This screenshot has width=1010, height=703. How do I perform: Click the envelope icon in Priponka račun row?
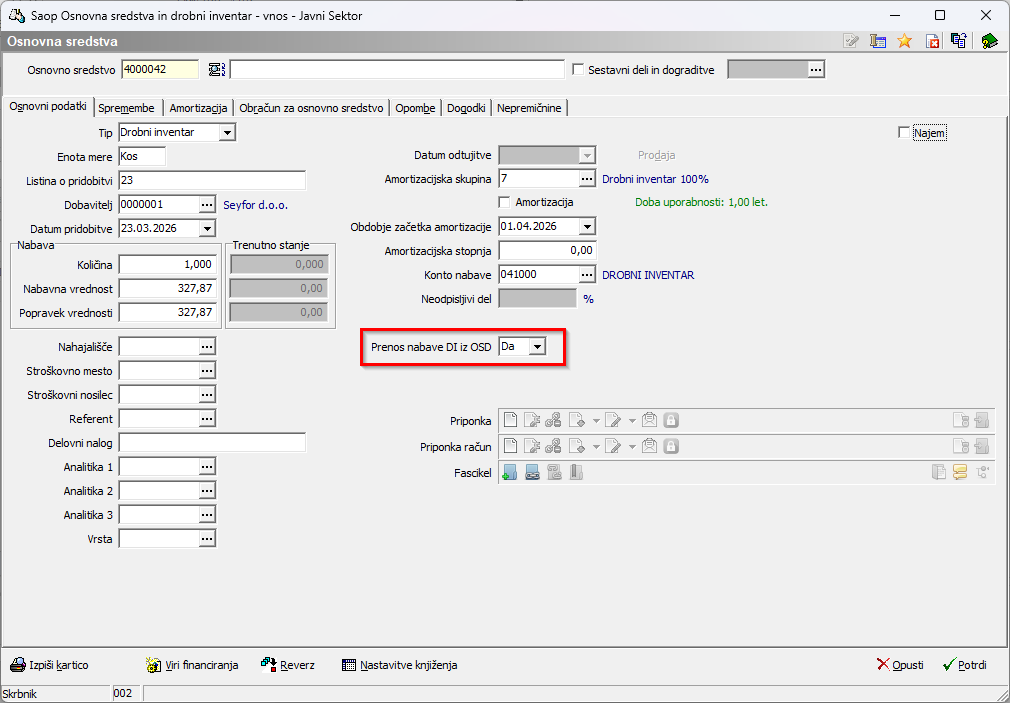[x=649, y=447]
